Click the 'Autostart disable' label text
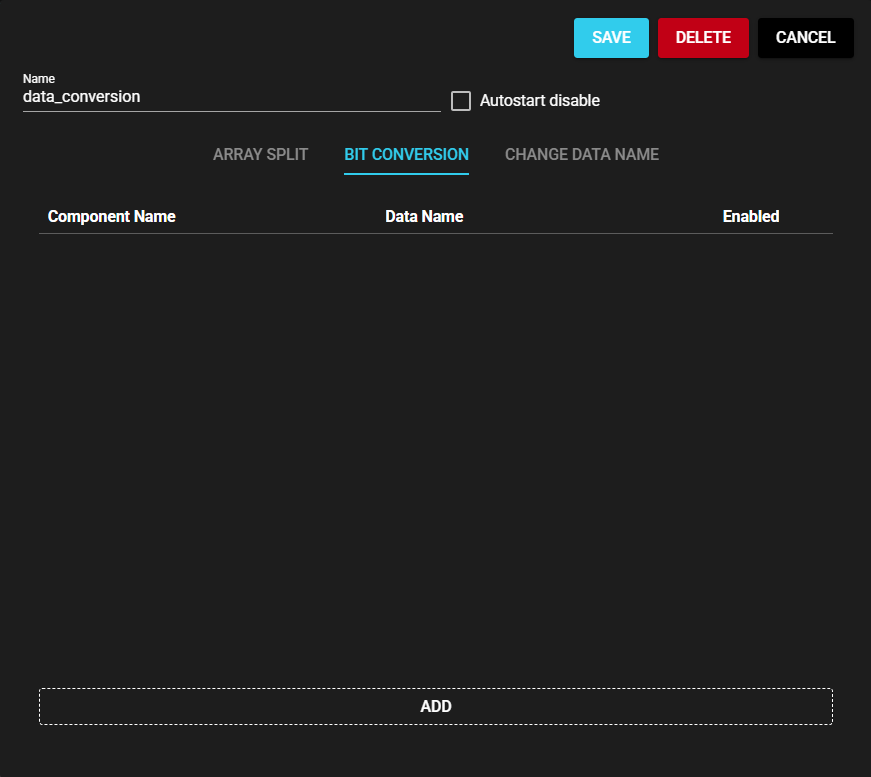The height and width of the screenshot is (777, 871). tap(539, 101)
